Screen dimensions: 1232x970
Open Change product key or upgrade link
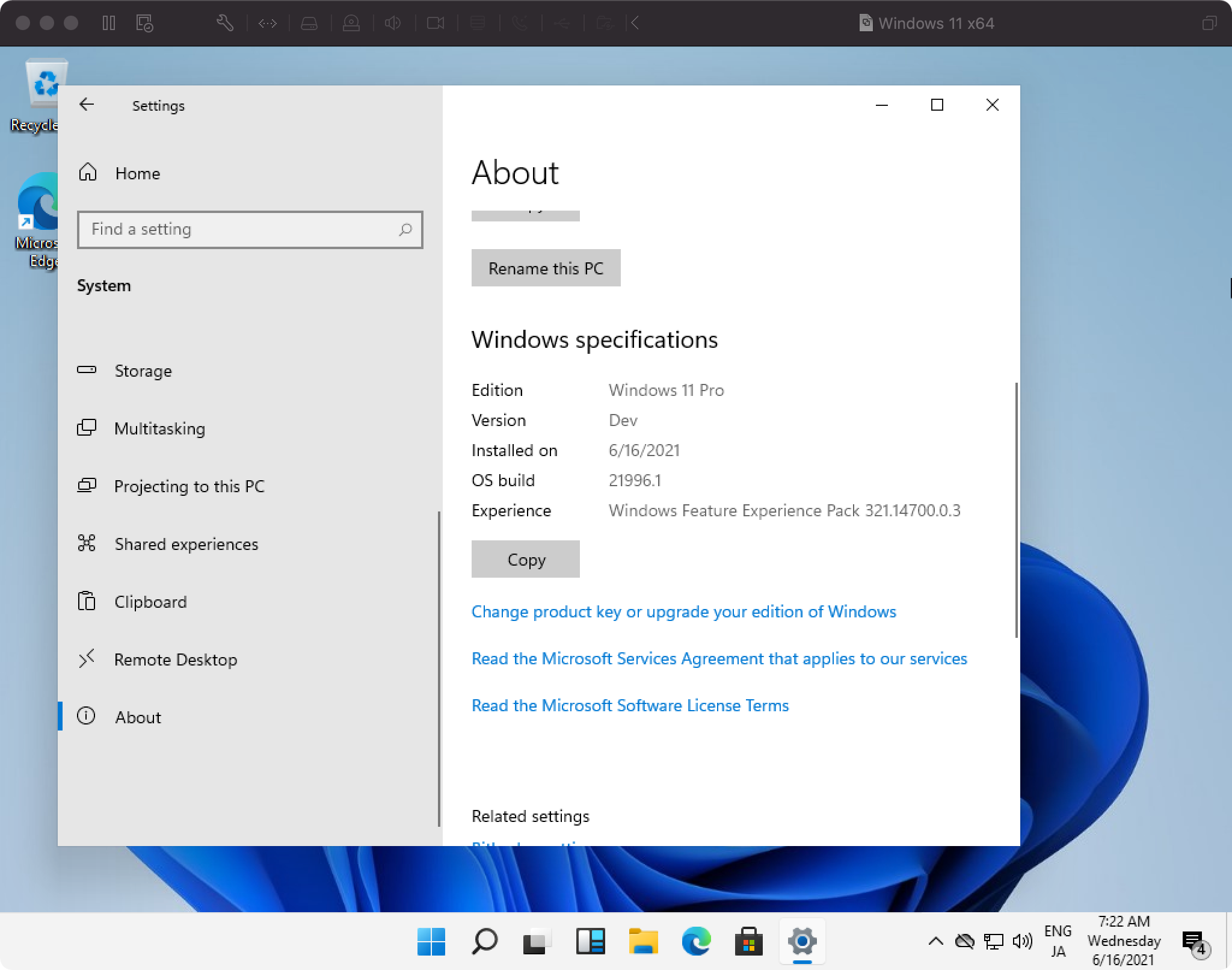click(683, 611)
